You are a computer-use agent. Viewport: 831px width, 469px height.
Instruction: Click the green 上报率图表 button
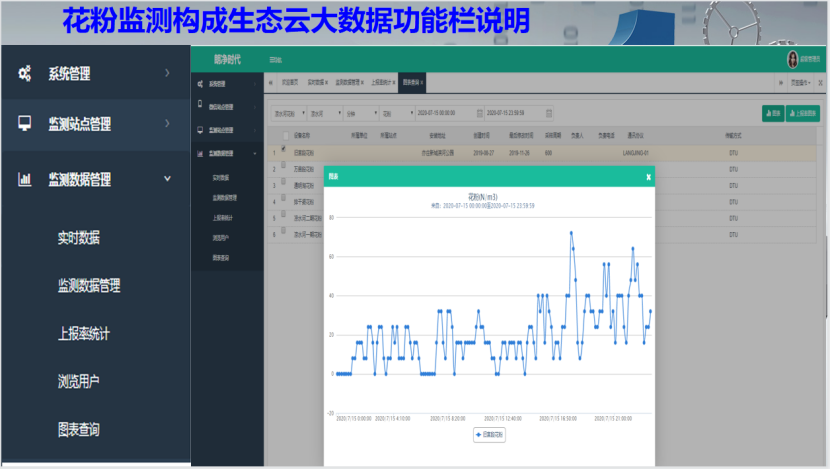804,113
